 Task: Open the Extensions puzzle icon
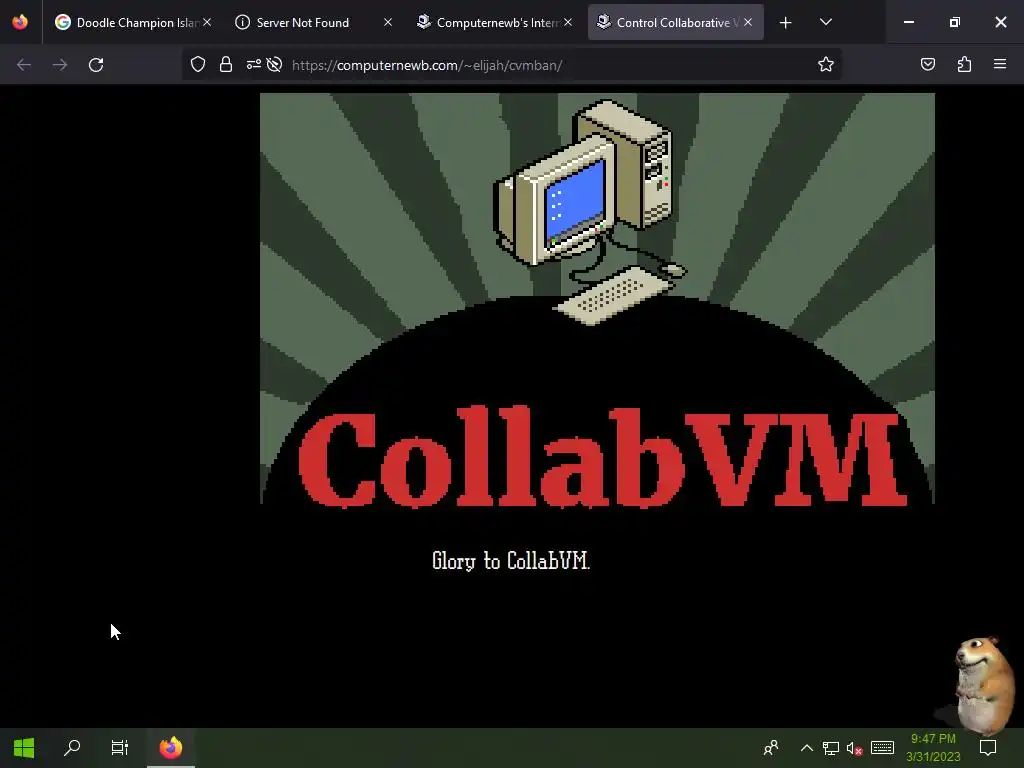[x=964, y=64]
